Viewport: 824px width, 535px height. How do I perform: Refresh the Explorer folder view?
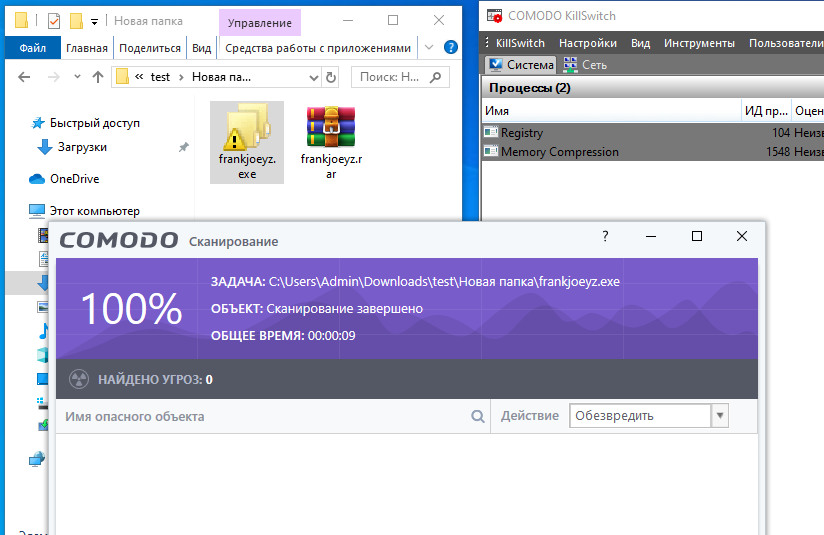(331, 78)
